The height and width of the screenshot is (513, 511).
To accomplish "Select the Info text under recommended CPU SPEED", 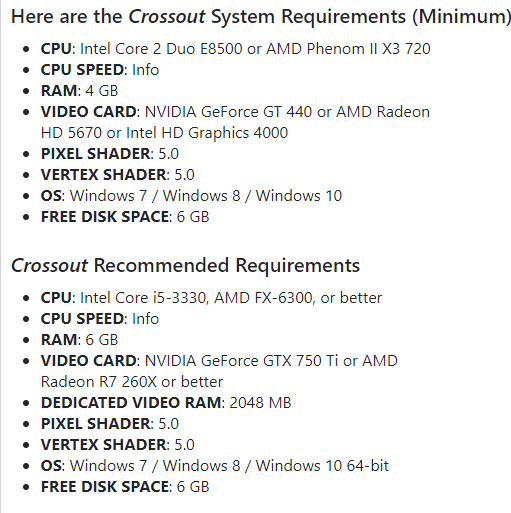I will coord(145,319).
